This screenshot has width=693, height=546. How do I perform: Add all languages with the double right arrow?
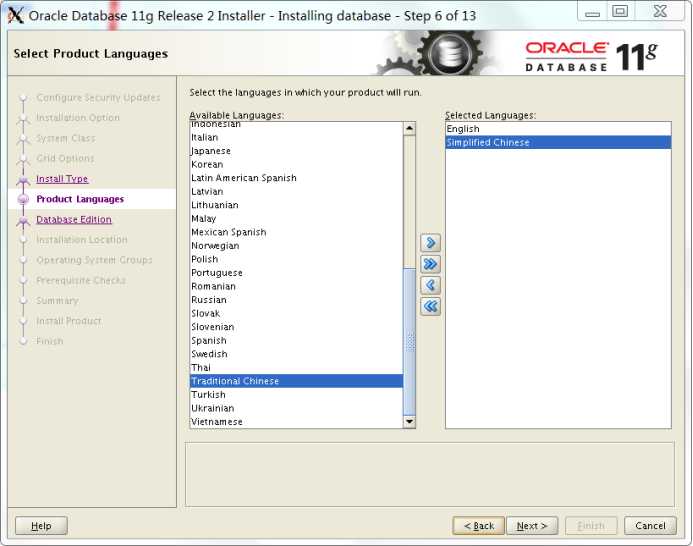click(x=430, y=264)
